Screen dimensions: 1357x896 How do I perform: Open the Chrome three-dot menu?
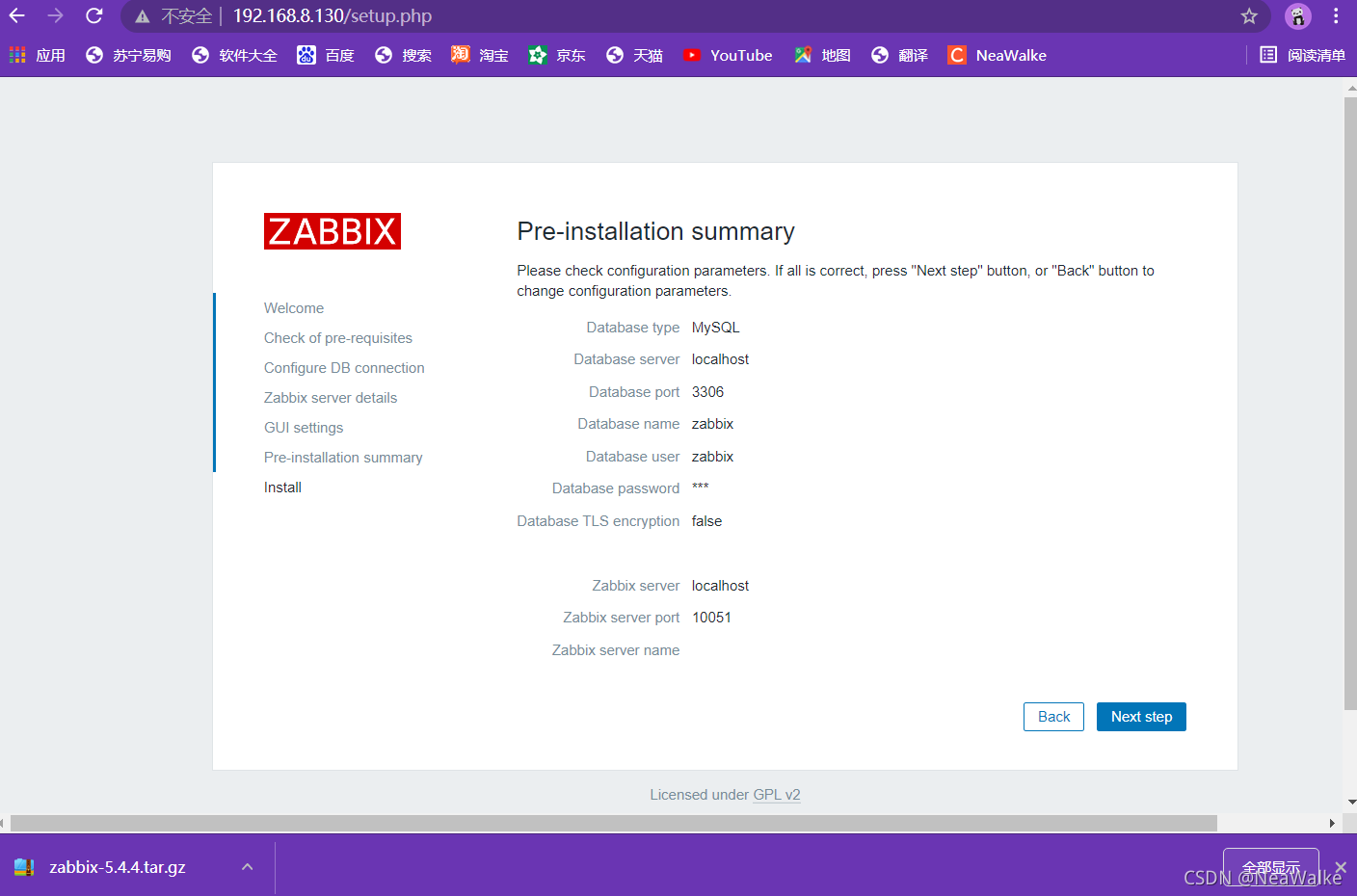point(1336,15)
